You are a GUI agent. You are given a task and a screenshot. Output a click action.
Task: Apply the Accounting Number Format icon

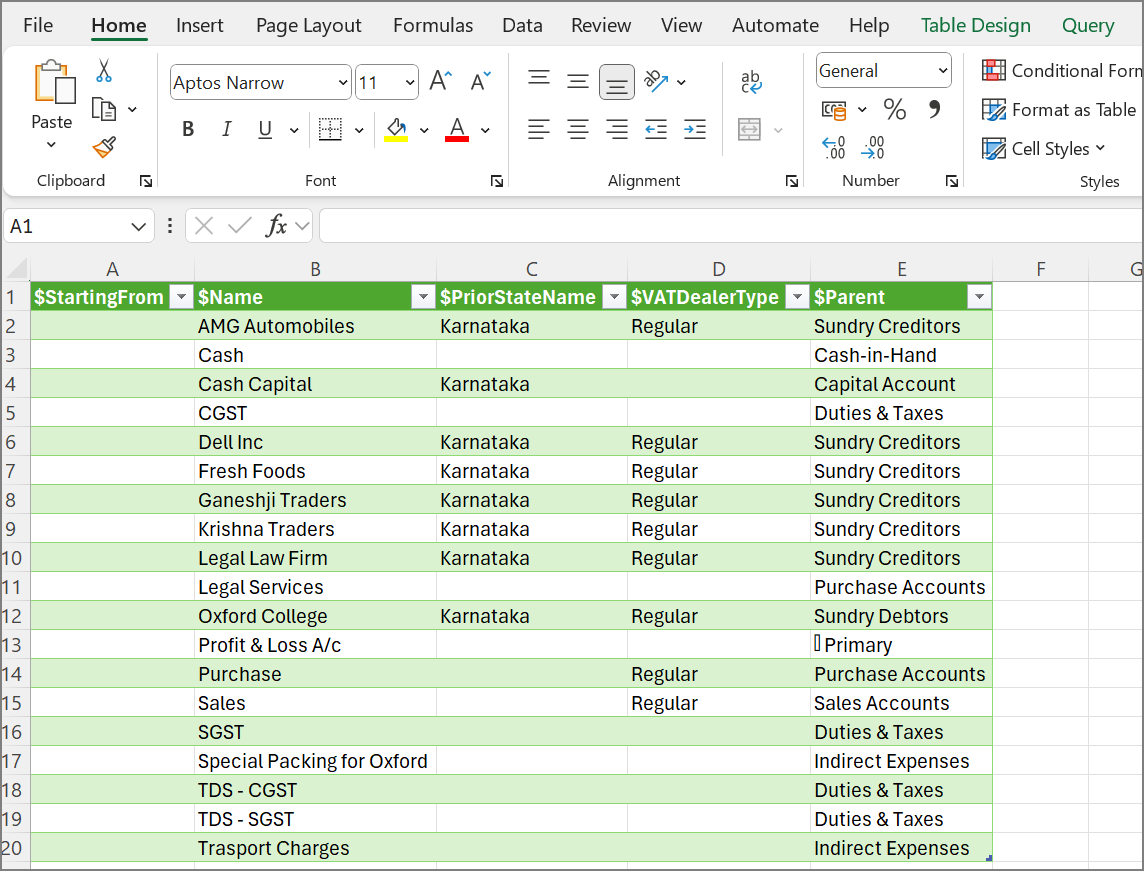(834, 110)
